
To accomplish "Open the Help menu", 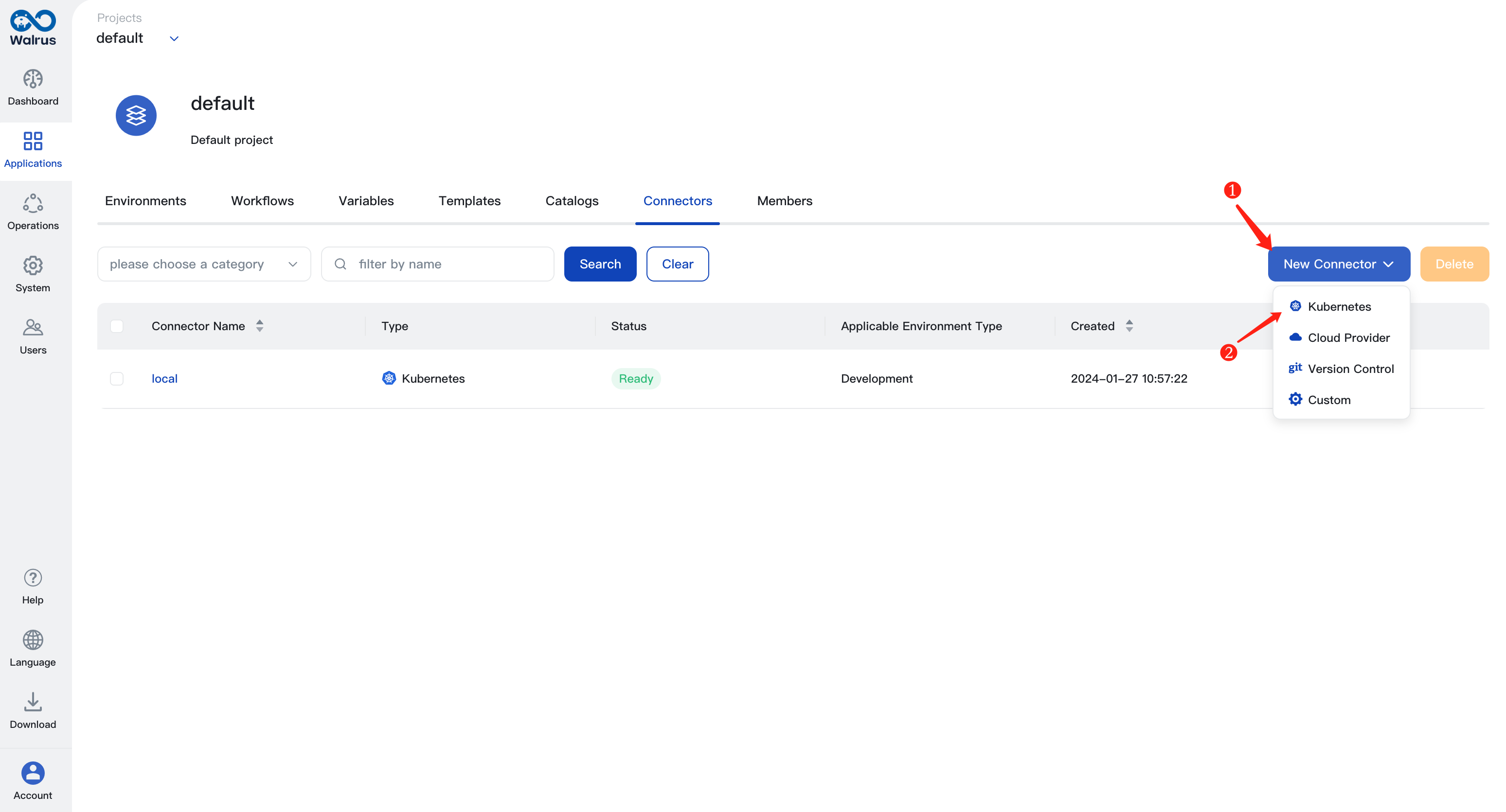I will coord(33,587).
